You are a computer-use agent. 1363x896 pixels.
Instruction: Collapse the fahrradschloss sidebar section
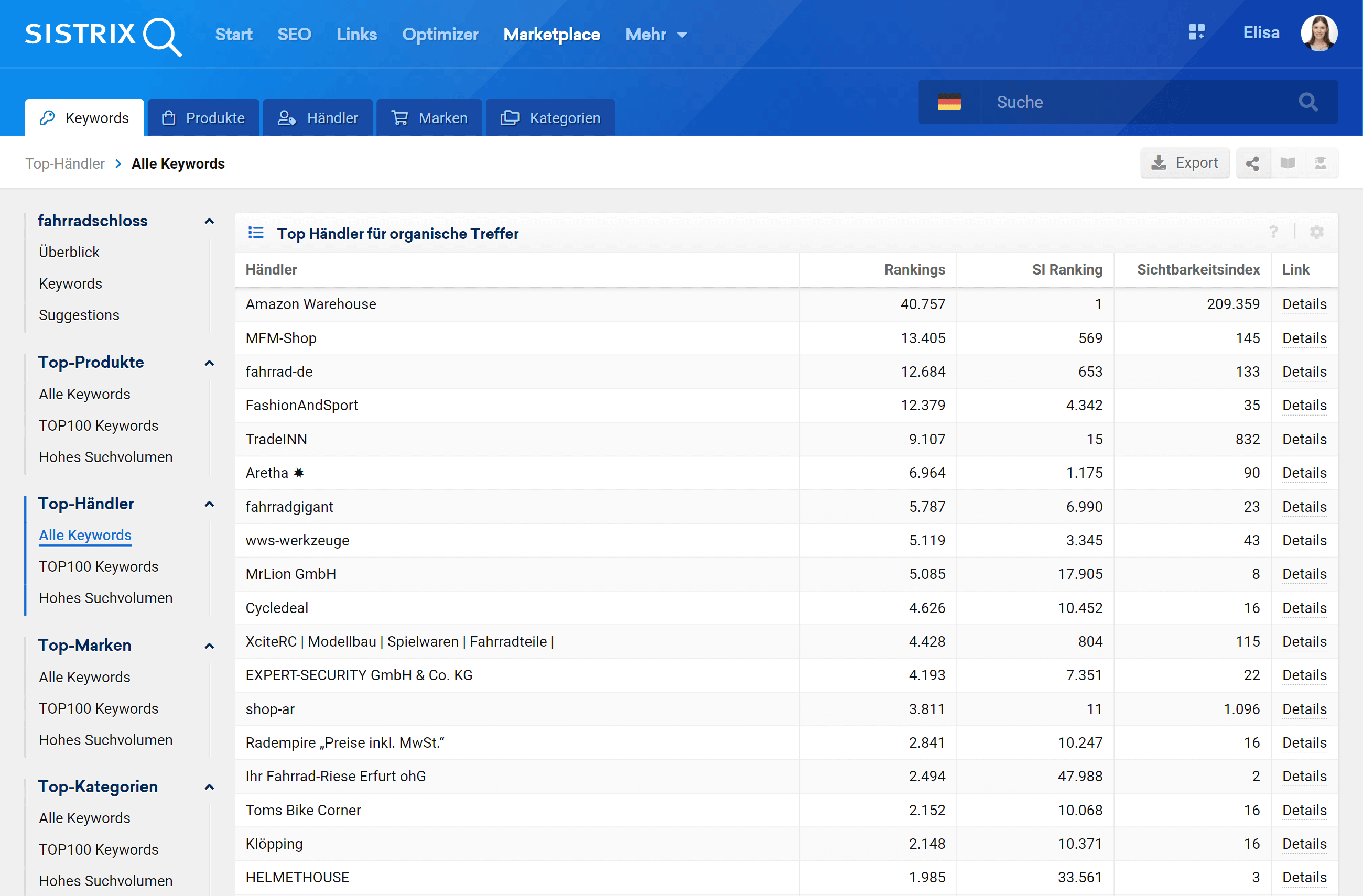209,222
